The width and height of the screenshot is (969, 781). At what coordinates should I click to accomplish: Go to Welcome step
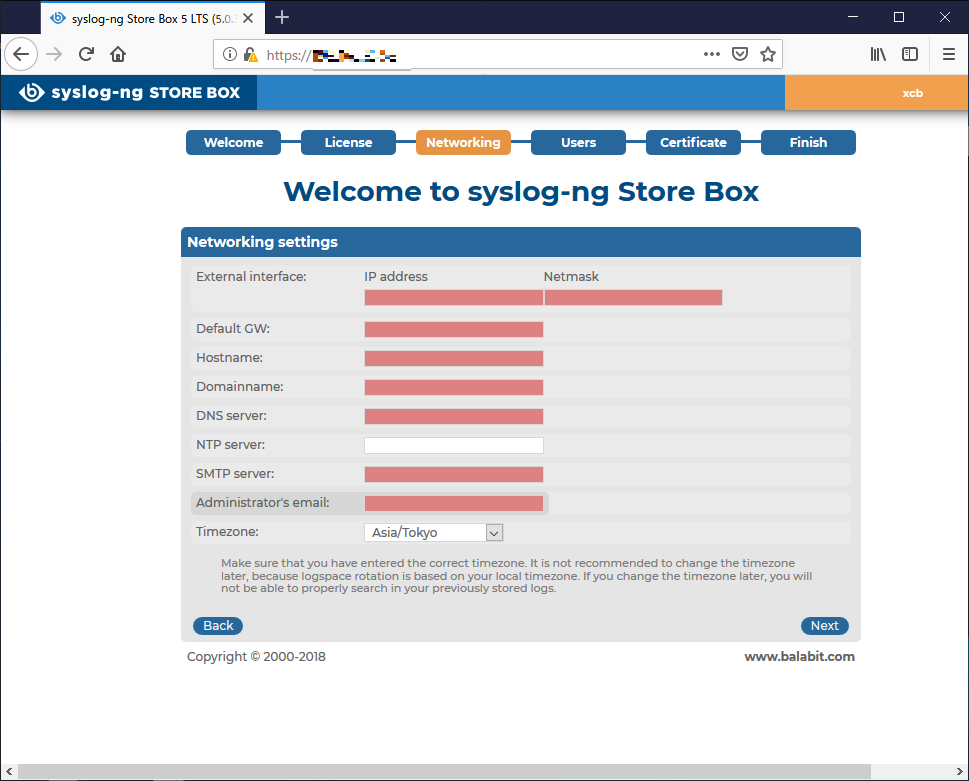click(234, 142)
